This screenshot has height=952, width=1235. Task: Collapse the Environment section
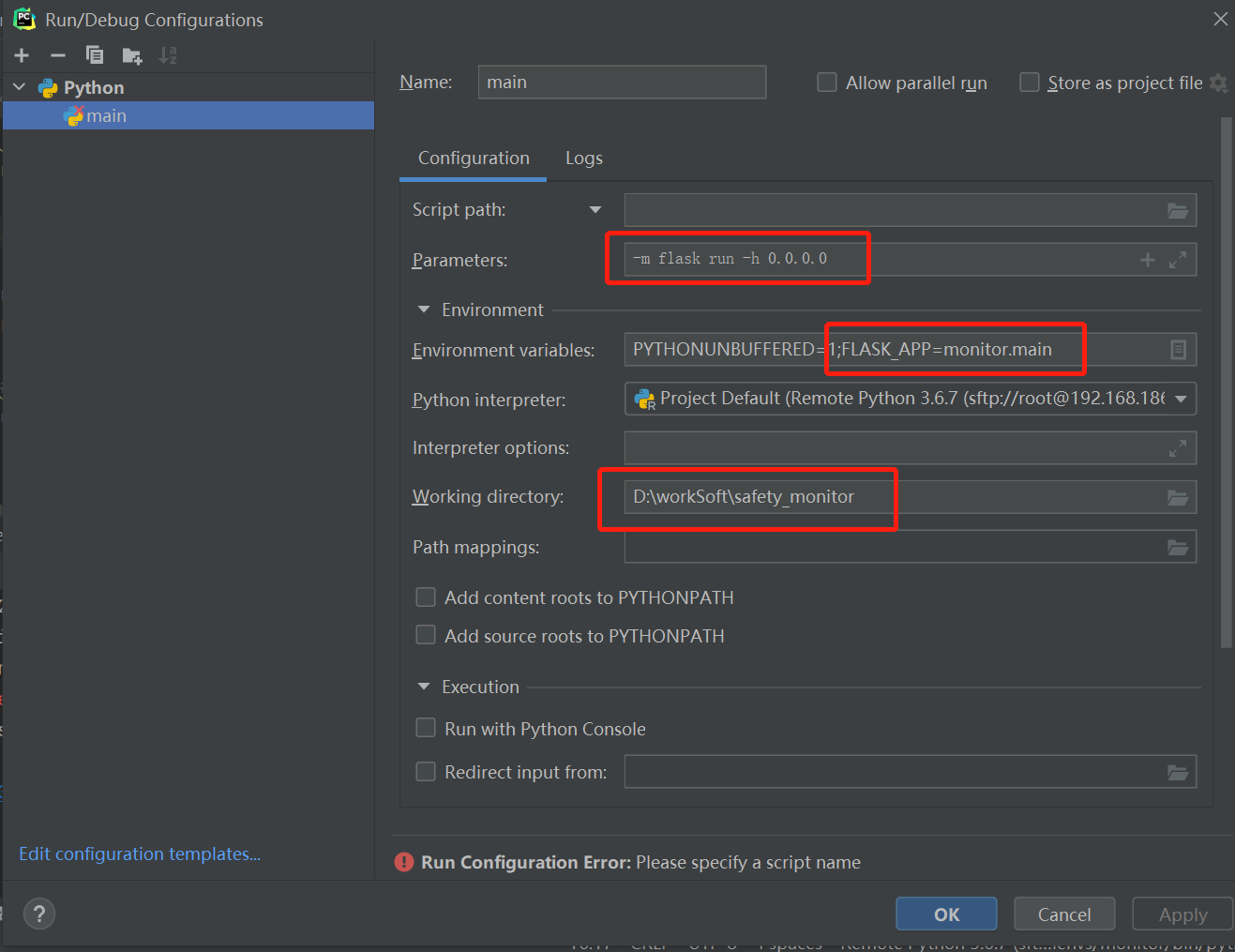pyautogui.click(x=424, y=309)
